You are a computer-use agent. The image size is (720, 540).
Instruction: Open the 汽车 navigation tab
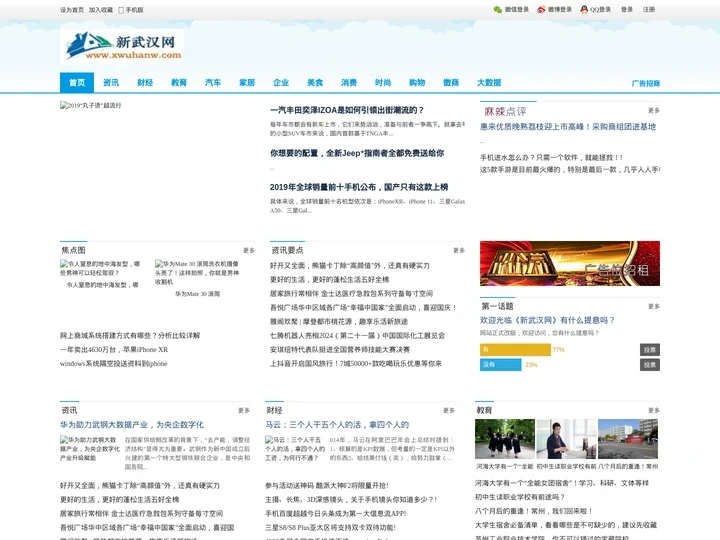[x=213, y=83]
